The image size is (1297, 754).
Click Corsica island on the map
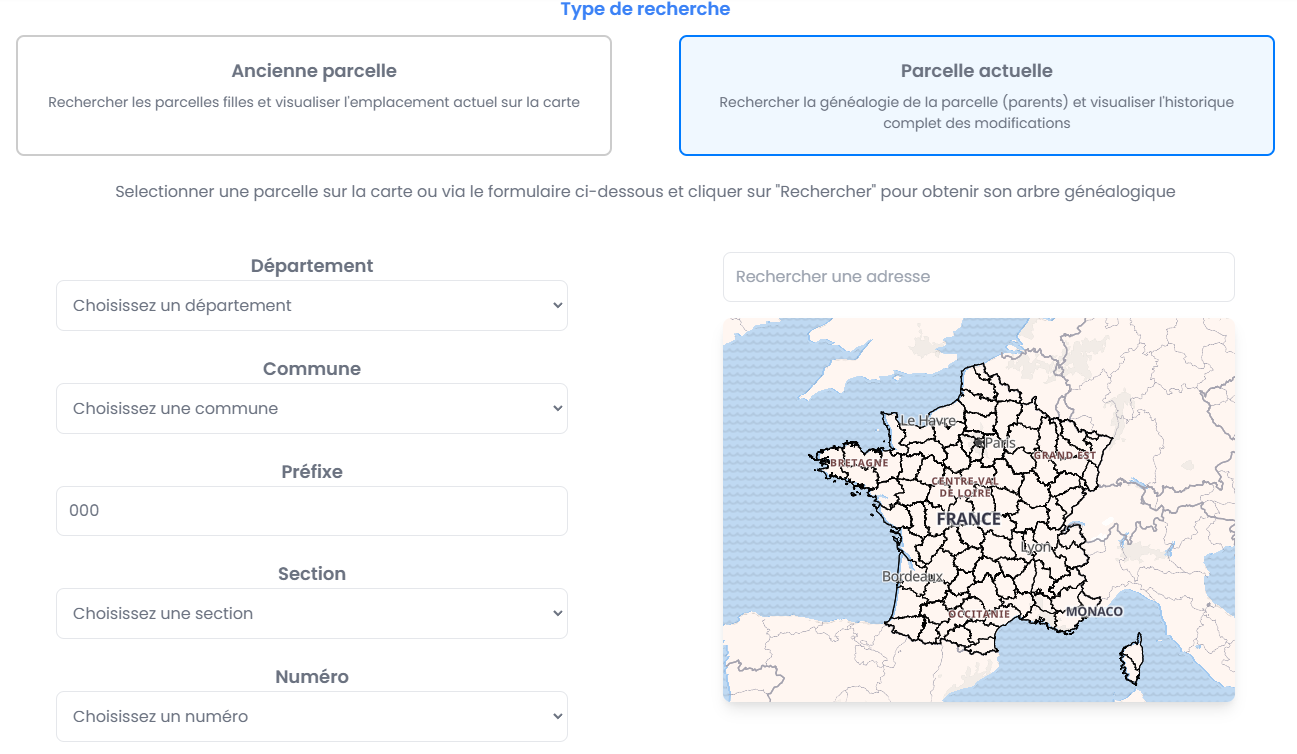pyautogui.click(x=1130, y=658)
